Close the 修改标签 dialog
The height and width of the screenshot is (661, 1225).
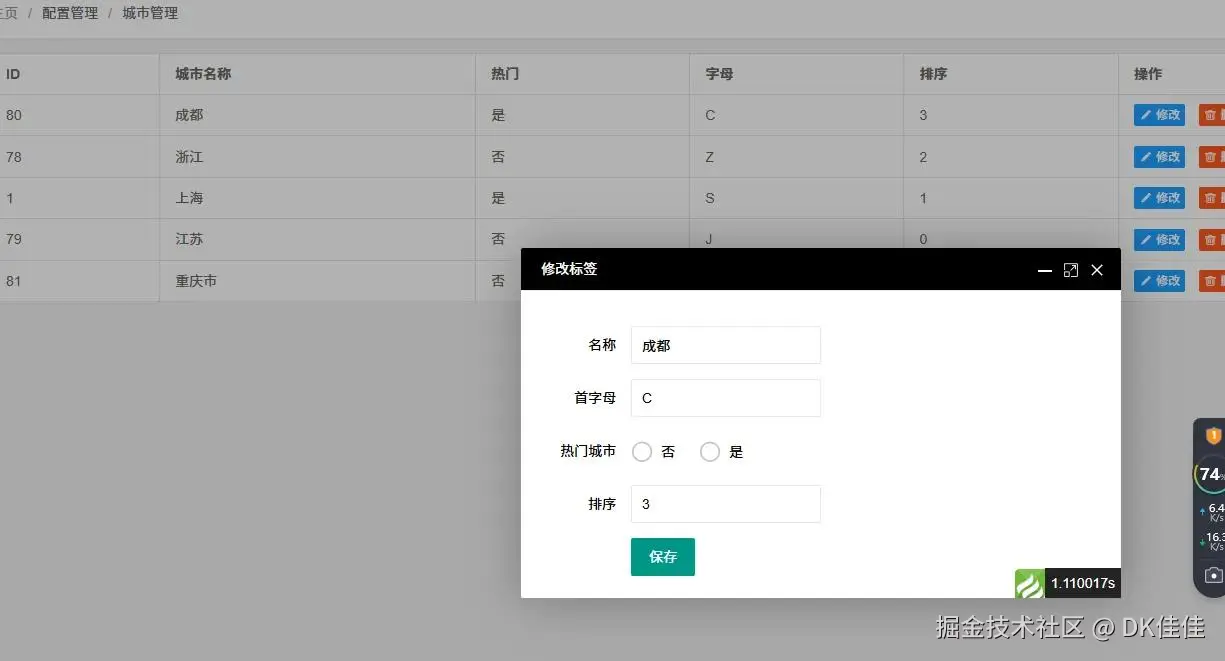(1097, 270)
